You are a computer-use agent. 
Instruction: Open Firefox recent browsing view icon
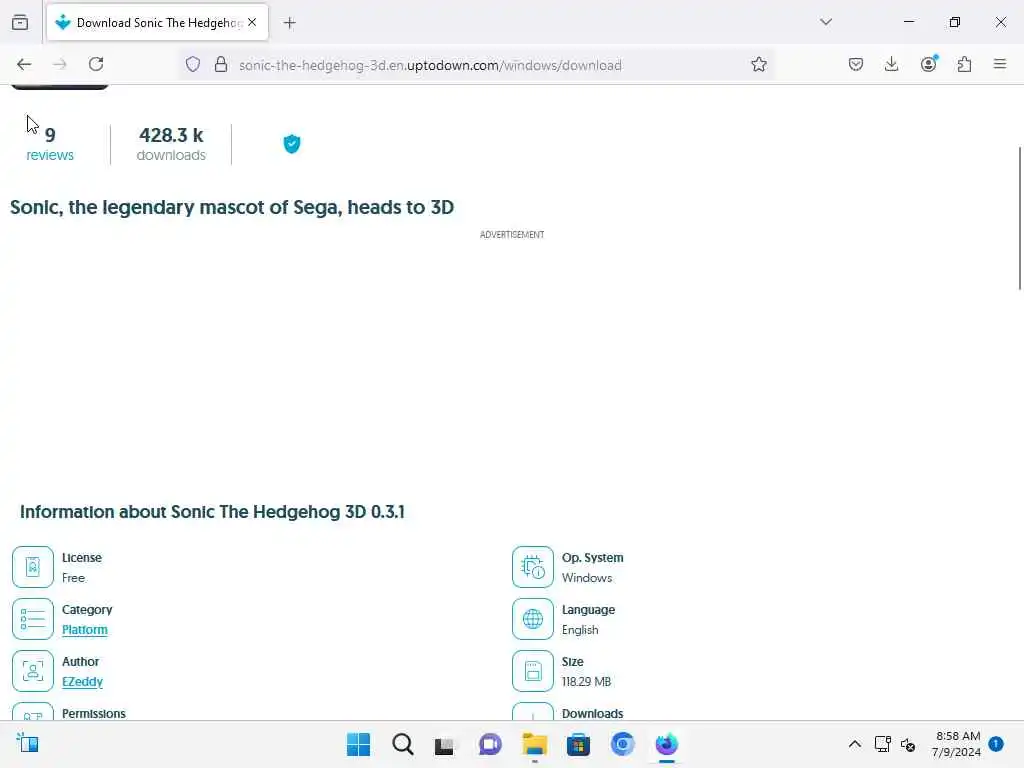[x=20, y=23]
